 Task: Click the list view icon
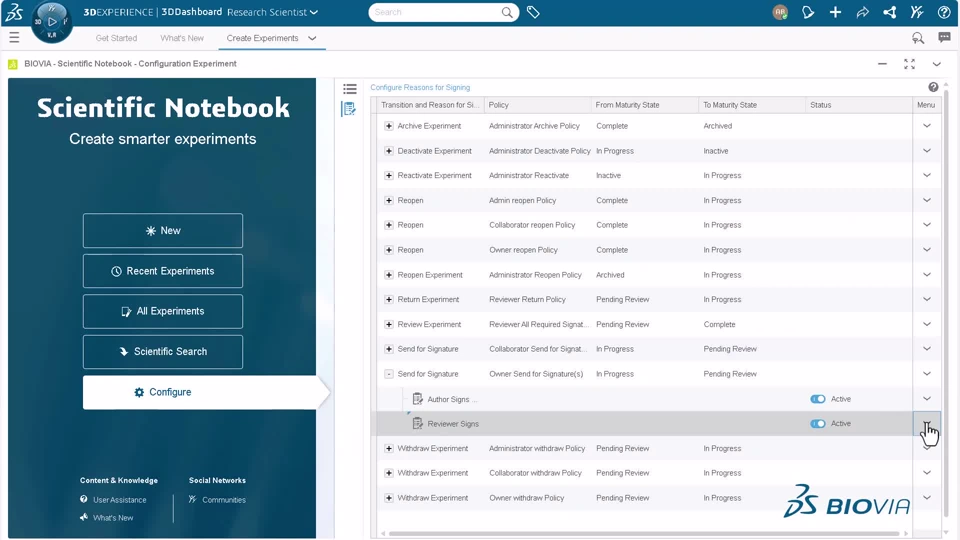point(350,89)
